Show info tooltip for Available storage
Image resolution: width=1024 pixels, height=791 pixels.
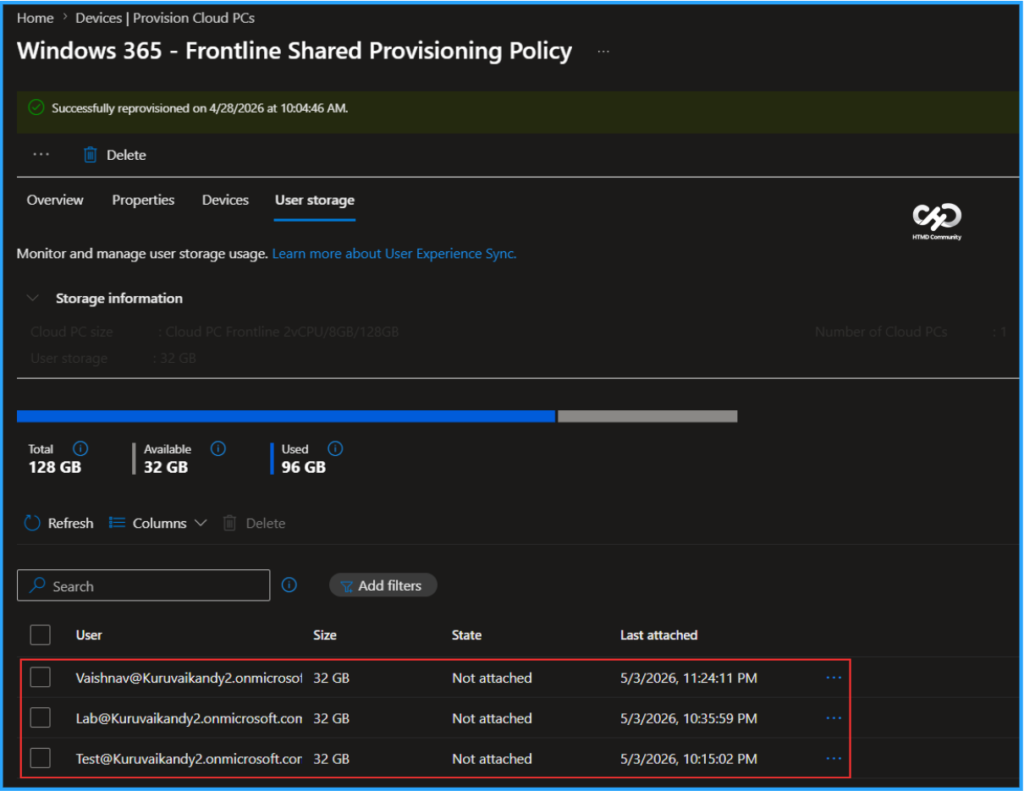coord(218,449)
